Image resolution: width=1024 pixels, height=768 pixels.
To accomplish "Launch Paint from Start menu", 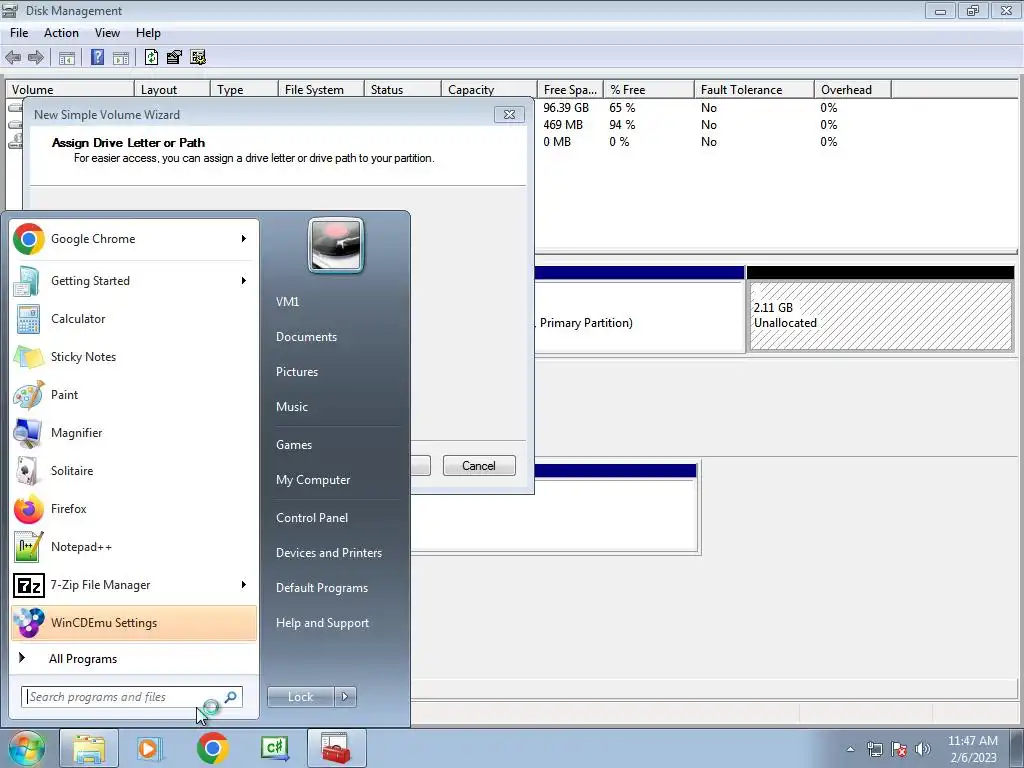I will [134, 394].
